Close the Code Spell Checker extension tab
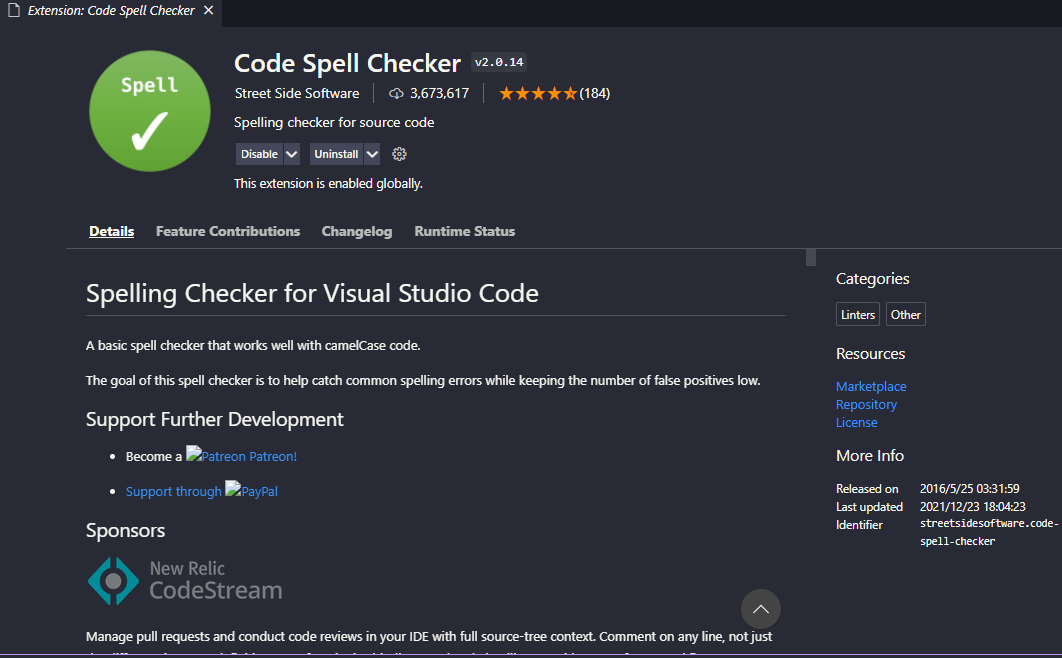Viewport: 1062px width, 658px height. (x=208, y=11)
